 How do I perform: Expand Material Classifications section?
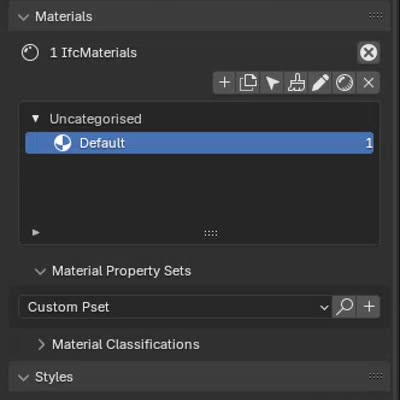point(41,345)
